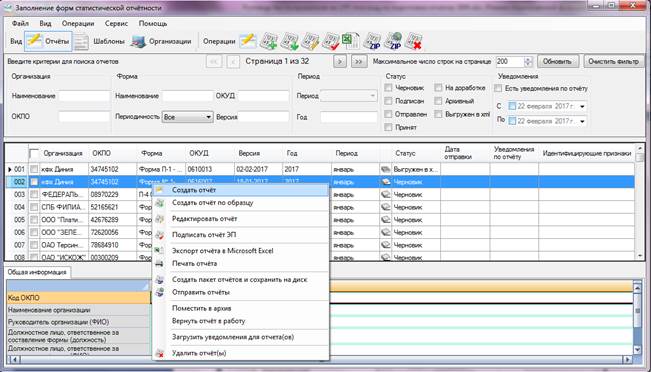Image resolution: width=651 pixels, height=372 pixels.
Task: Jump to last page with >> button
Action: pyautogui.click(x=359, y=62)
